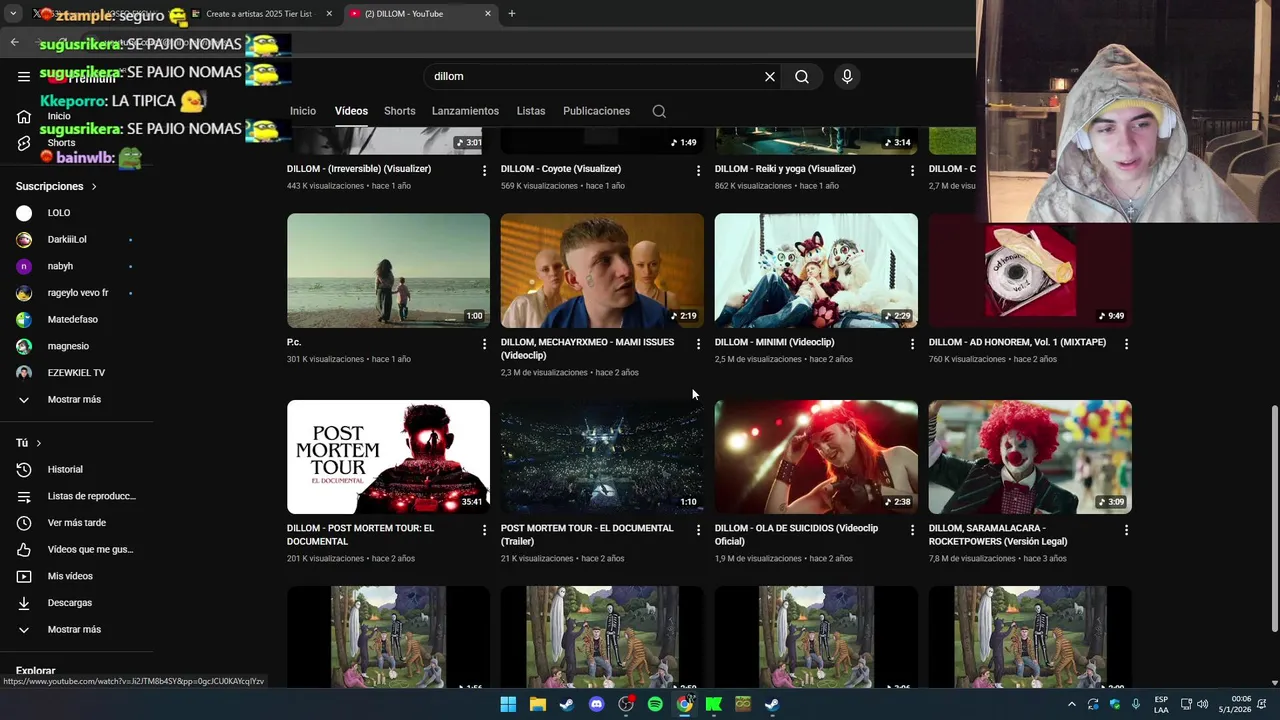Viewport: 1280px width, 720px height.
Task: Play the MAMI ISSUES video thumbnail
Action: (x=602, y=270)
